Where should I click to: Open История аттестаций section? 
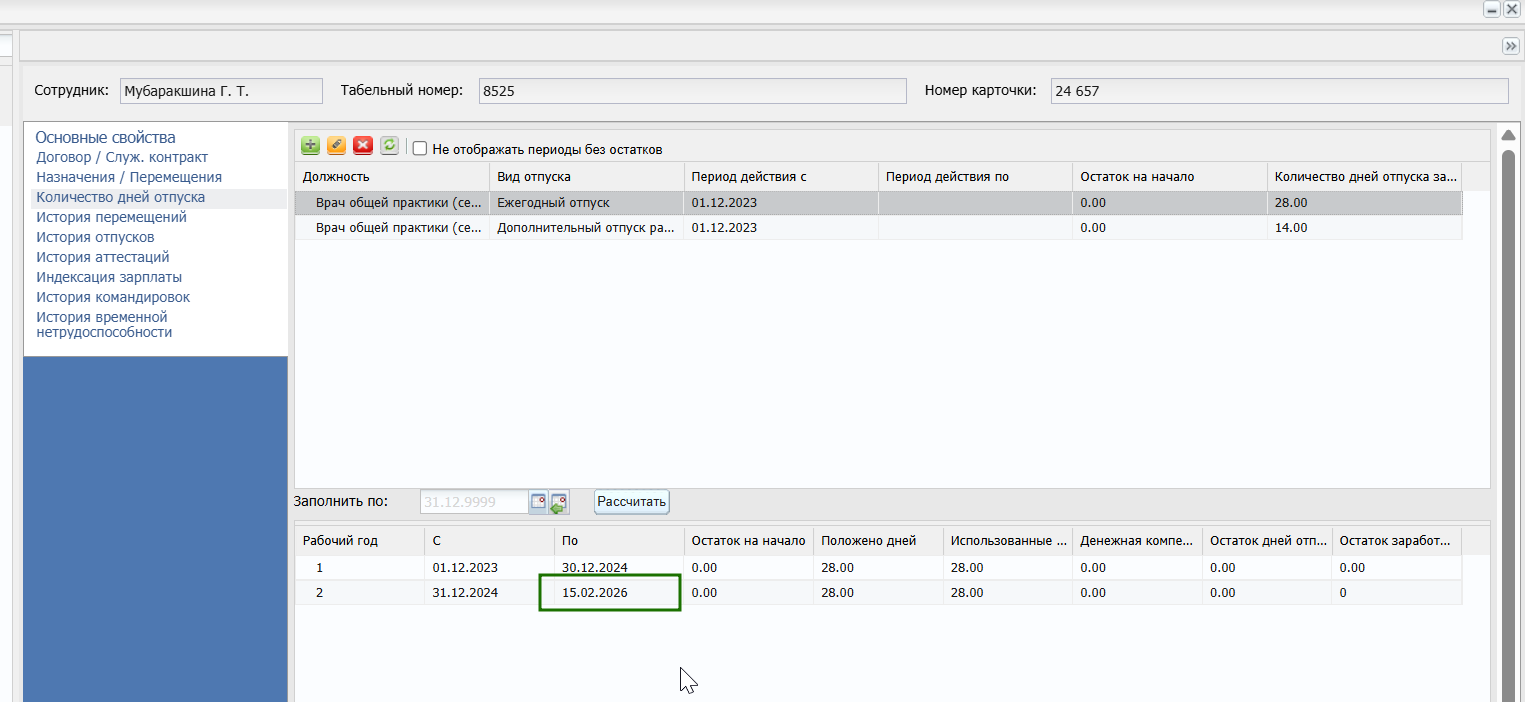click(103, 257)
